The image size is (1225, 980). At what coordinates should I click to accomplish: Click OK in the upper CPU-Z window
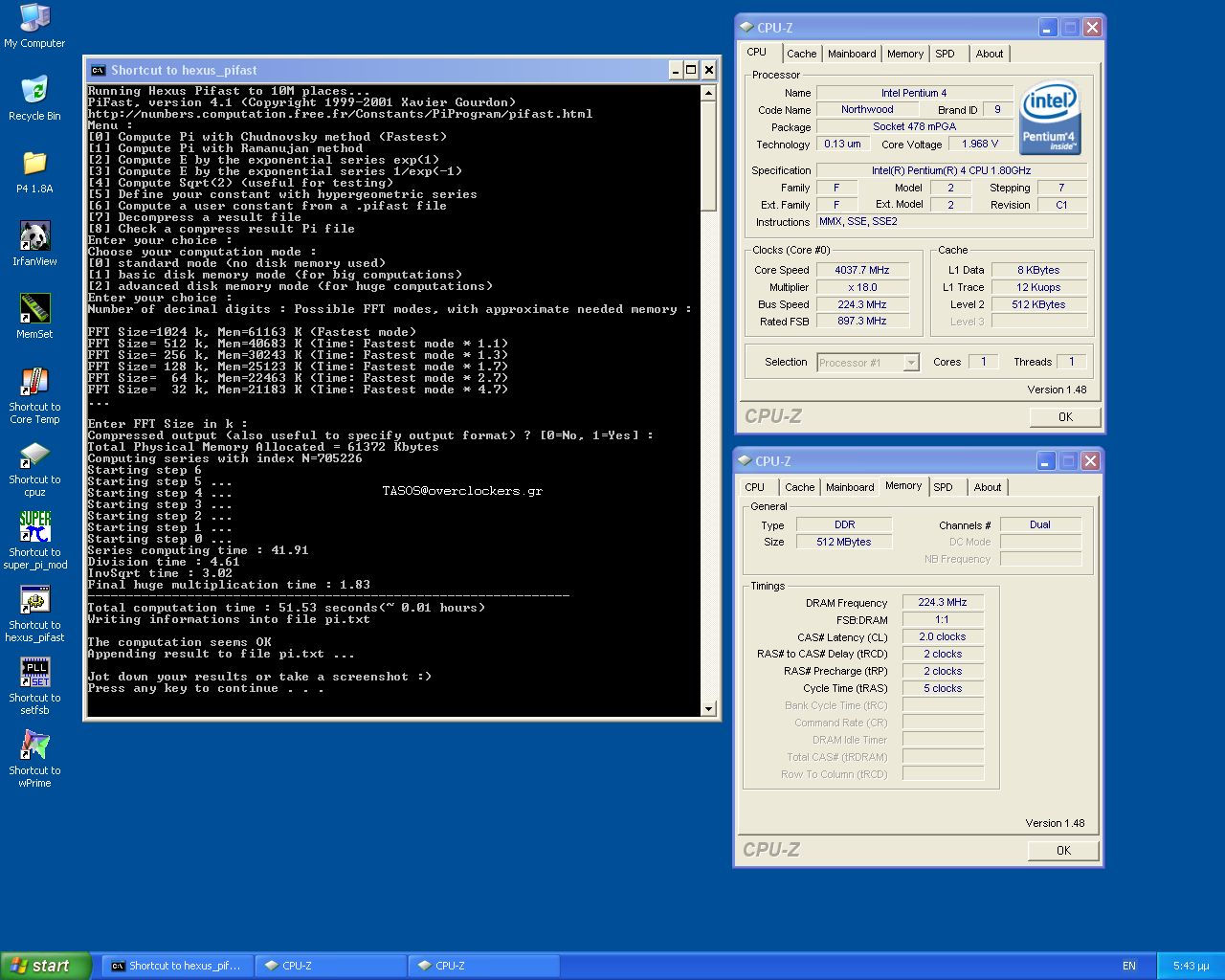point(1065,417)
